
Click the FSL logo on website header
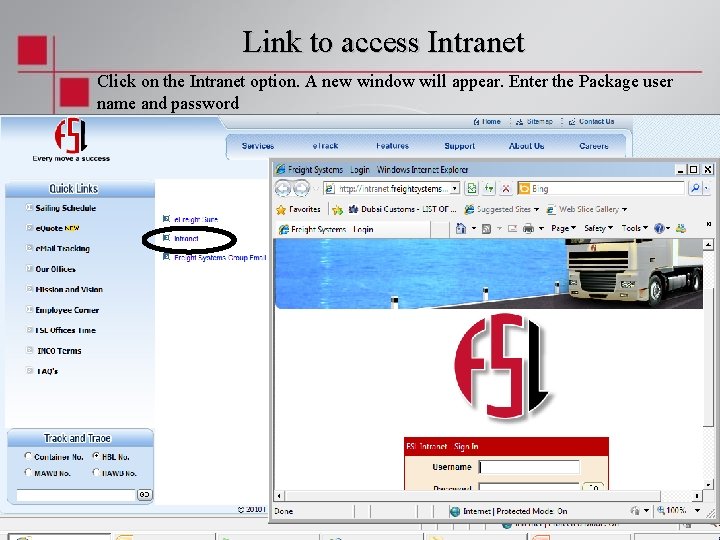(71, 135)
